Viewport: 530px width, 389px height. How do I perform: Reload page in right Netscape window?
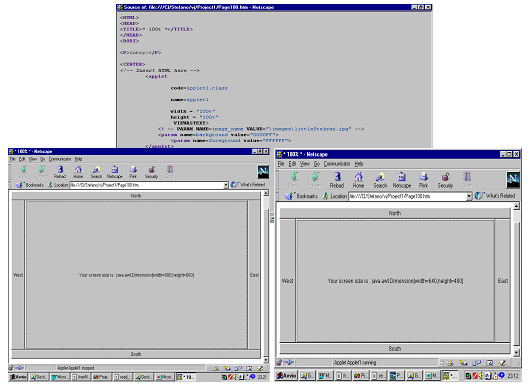[337, 180]
